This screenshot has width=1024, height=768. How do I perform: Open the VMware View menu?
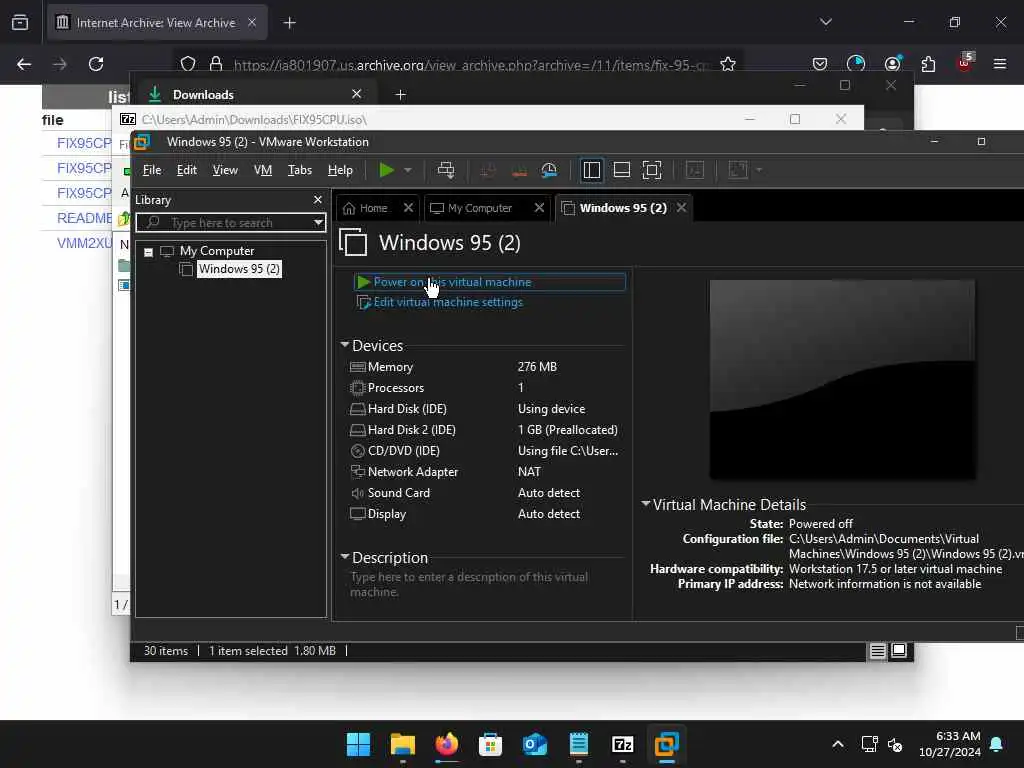pos(225,170)
